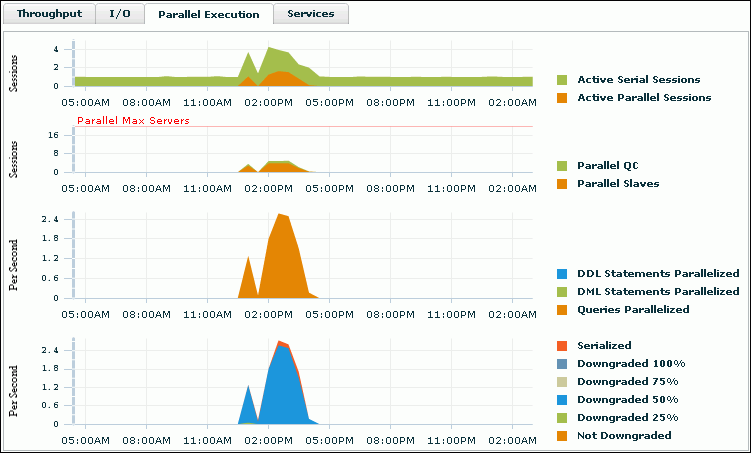Switch to the Throughput tab

pos(50,14)
